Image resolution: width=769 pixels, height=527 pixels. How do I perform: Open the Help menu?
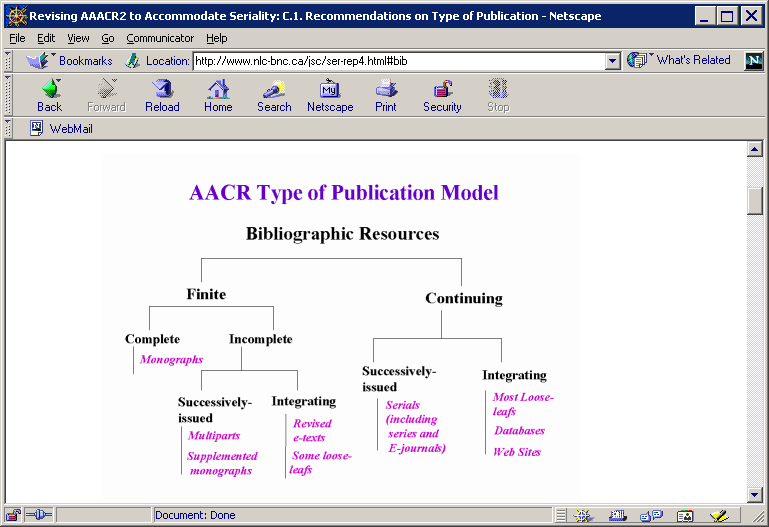[217, 38]
